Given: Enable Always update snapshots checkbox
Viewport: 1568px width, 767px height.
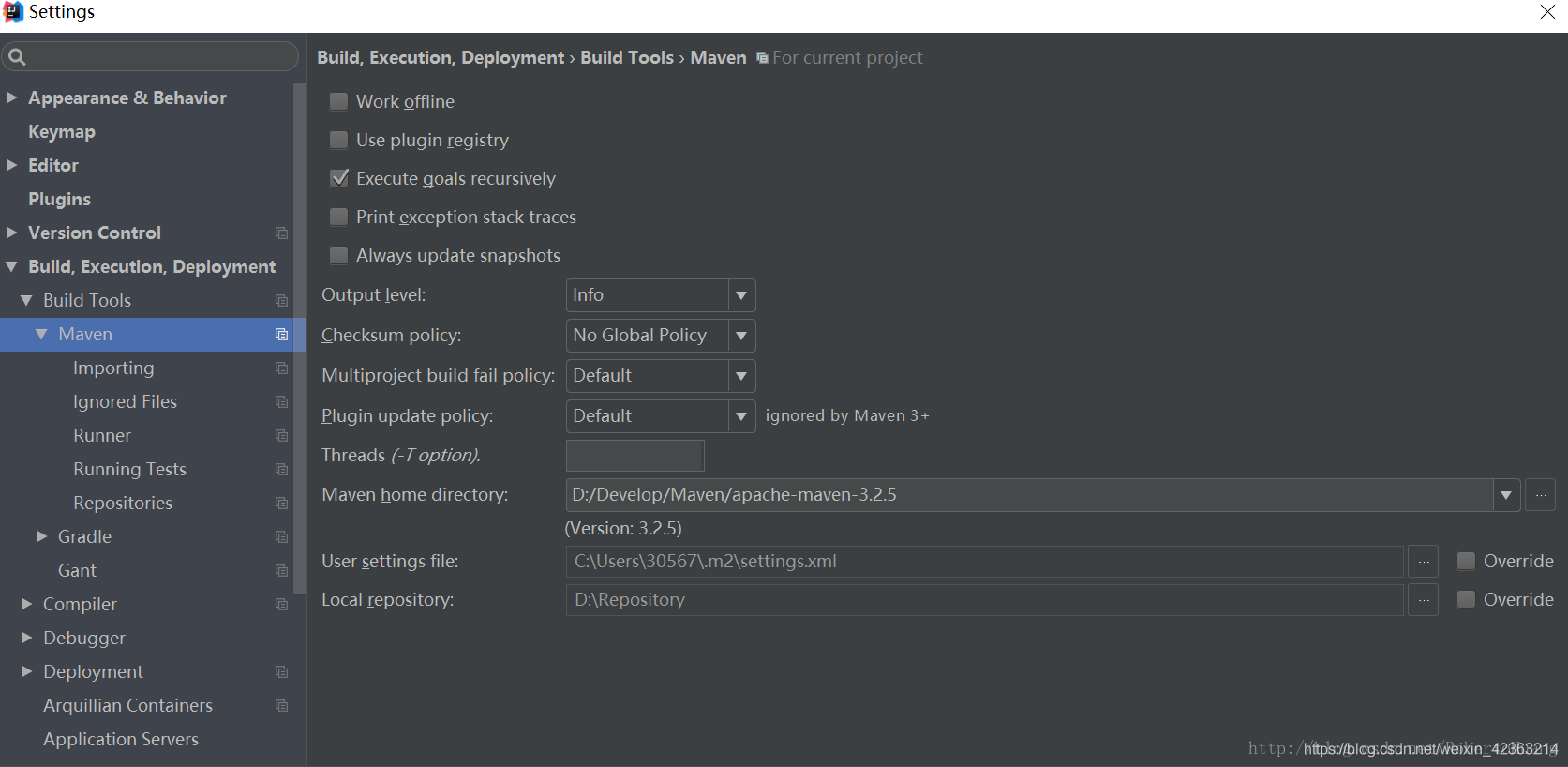Looking at the screenshot, I should point(339,255).
